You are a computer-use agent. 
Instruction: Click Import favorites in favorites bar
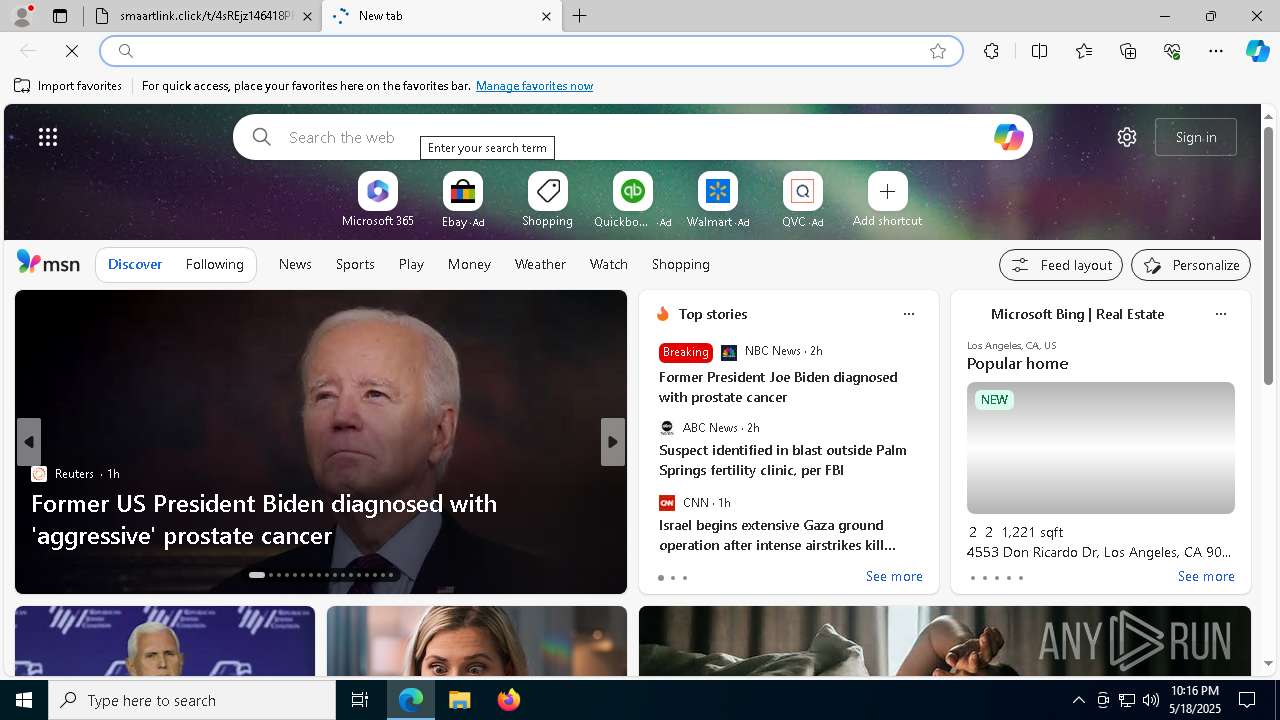click(68, 86)
